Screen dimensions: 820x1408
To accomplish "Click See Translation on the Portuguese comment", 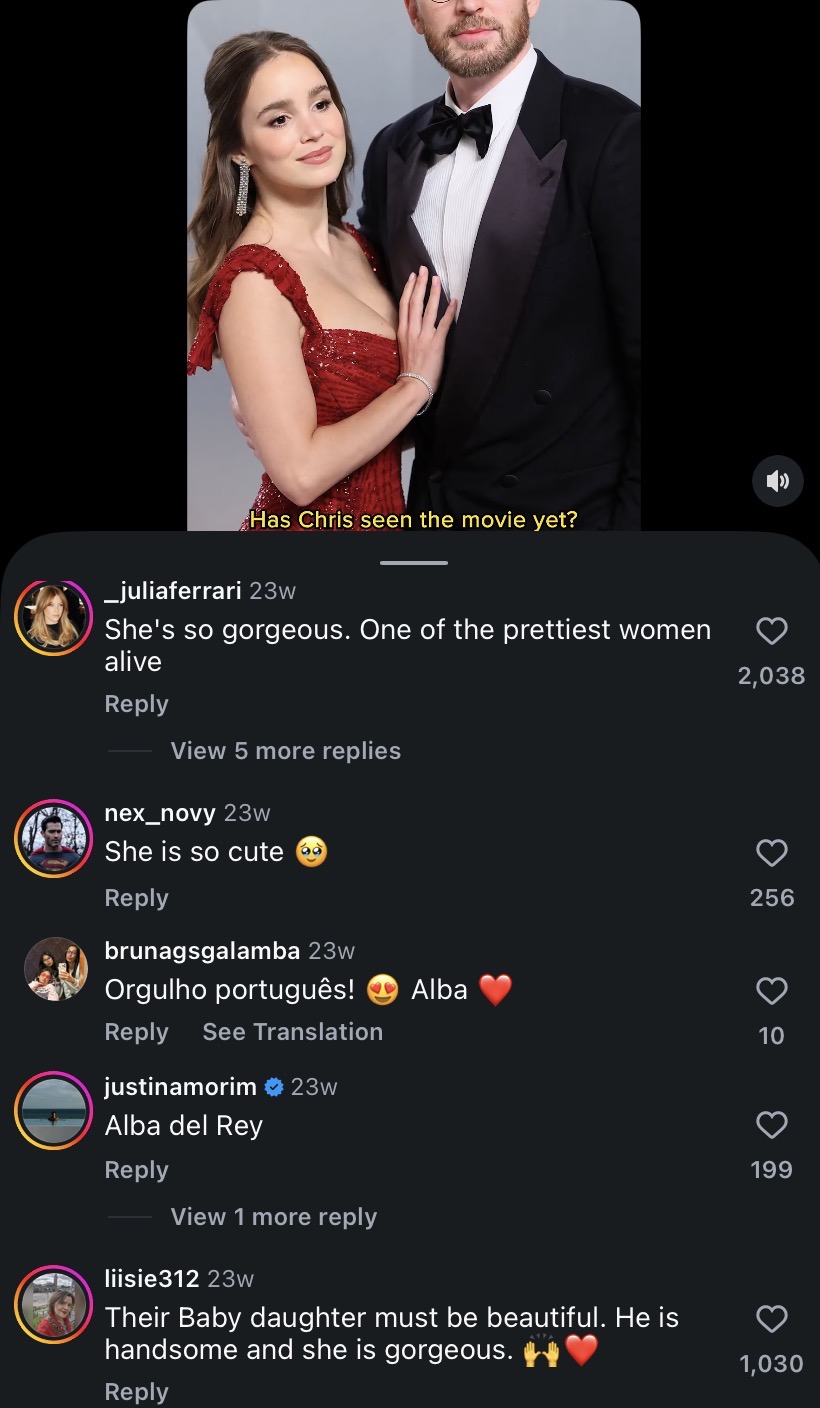I will point(292,1032).
